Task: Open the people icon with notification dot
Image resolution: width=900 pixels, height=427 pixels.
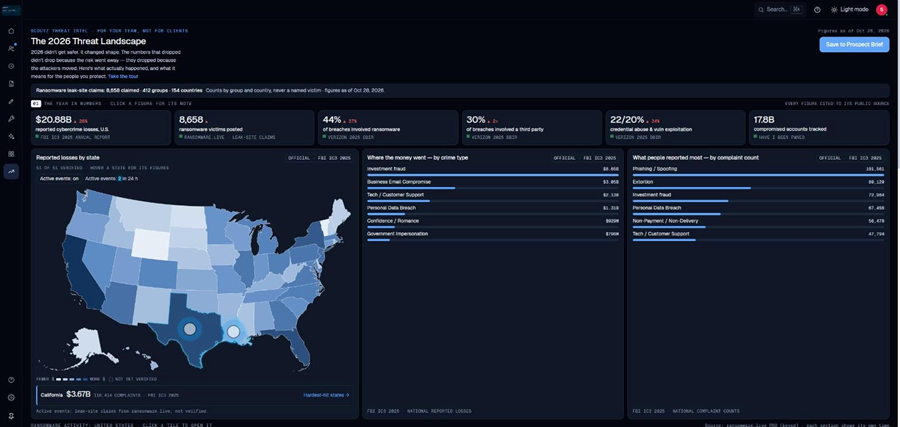Action: [11, 49]
